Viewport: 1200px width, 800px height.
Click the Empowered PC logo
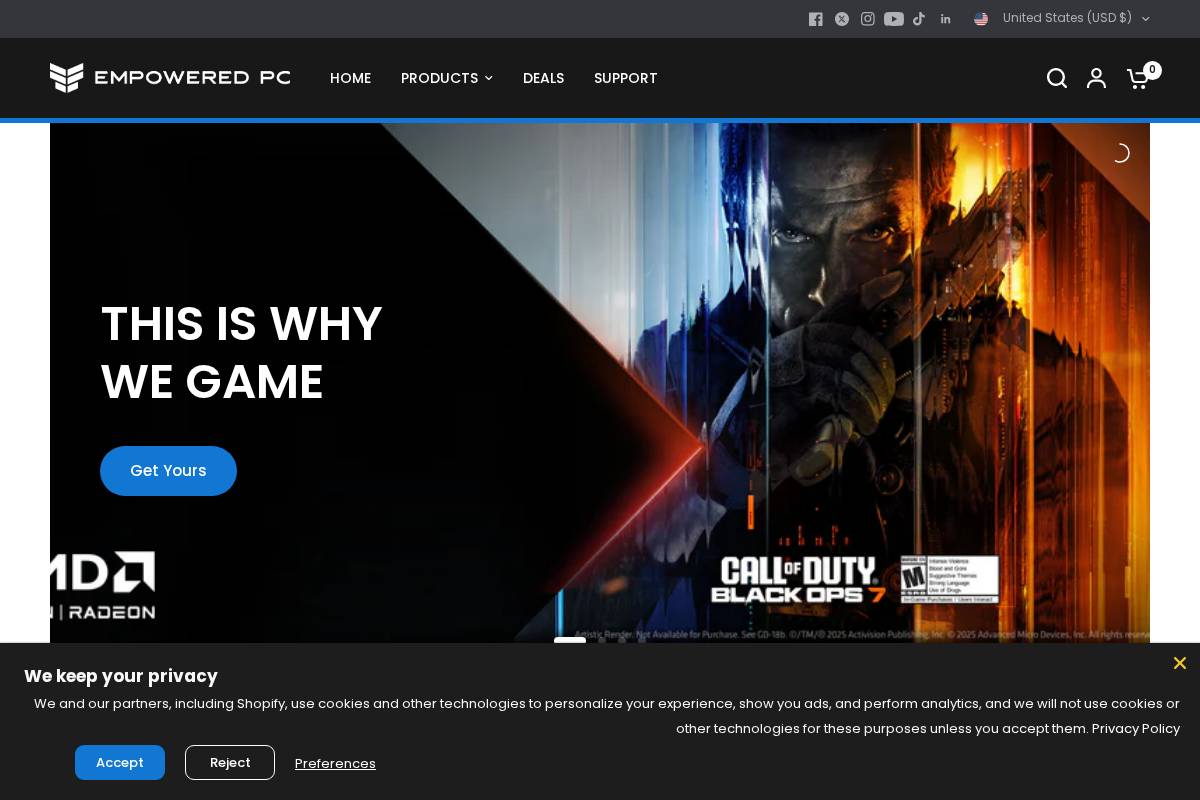(170, 78)
